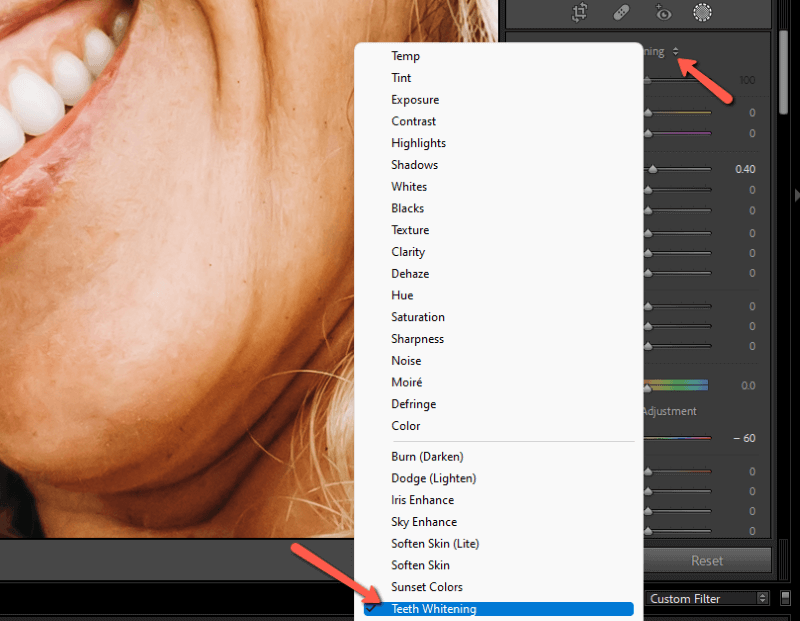Select the Adjustment Brush tool

(701, 12)
